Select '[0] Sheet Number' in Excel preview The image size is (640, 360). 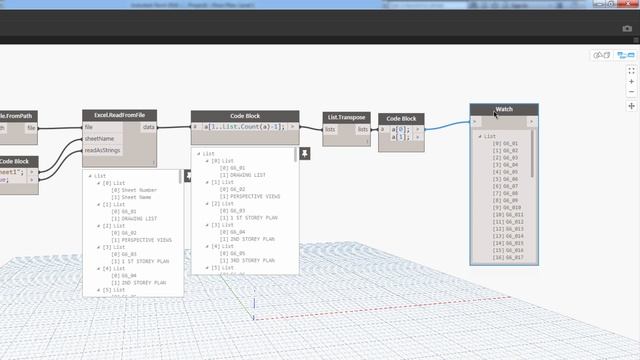pyautogui.click(x=134, y=190)
